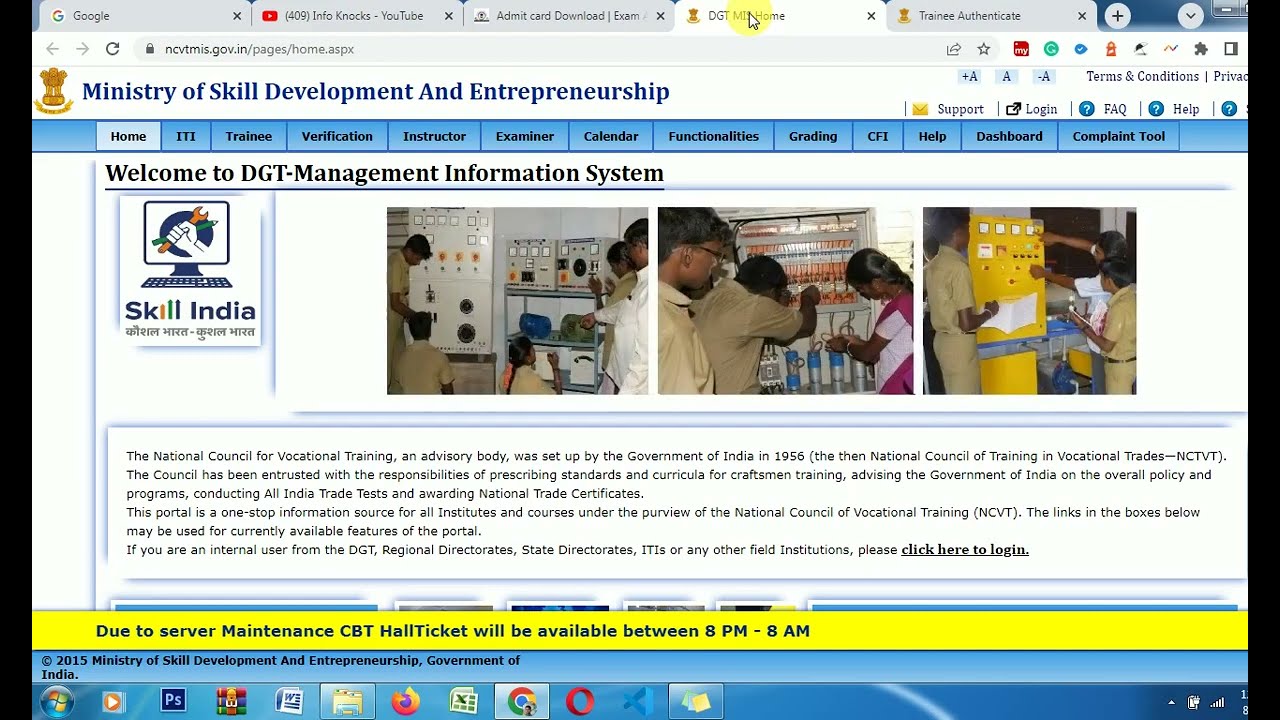The image size is (1280, 720).
Task: Click the Skill India logo image
Action: [190, 270]
